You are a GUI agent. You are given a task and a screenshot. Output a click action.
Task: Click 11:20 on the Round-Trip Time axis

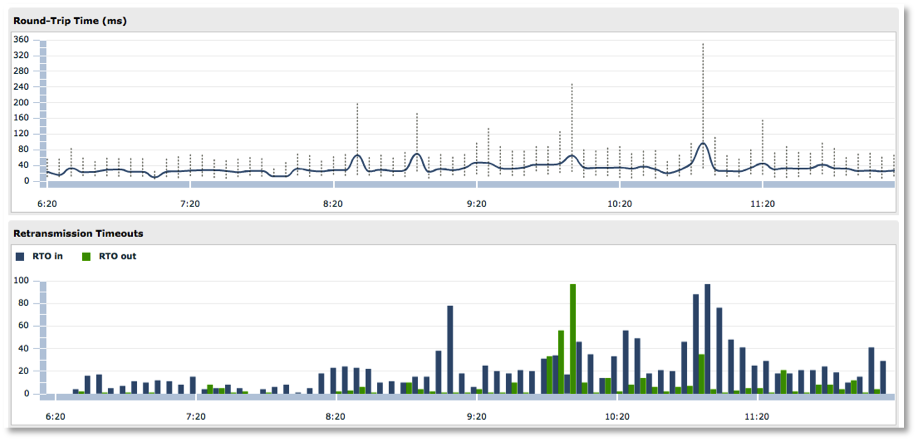tap(762, 204)
